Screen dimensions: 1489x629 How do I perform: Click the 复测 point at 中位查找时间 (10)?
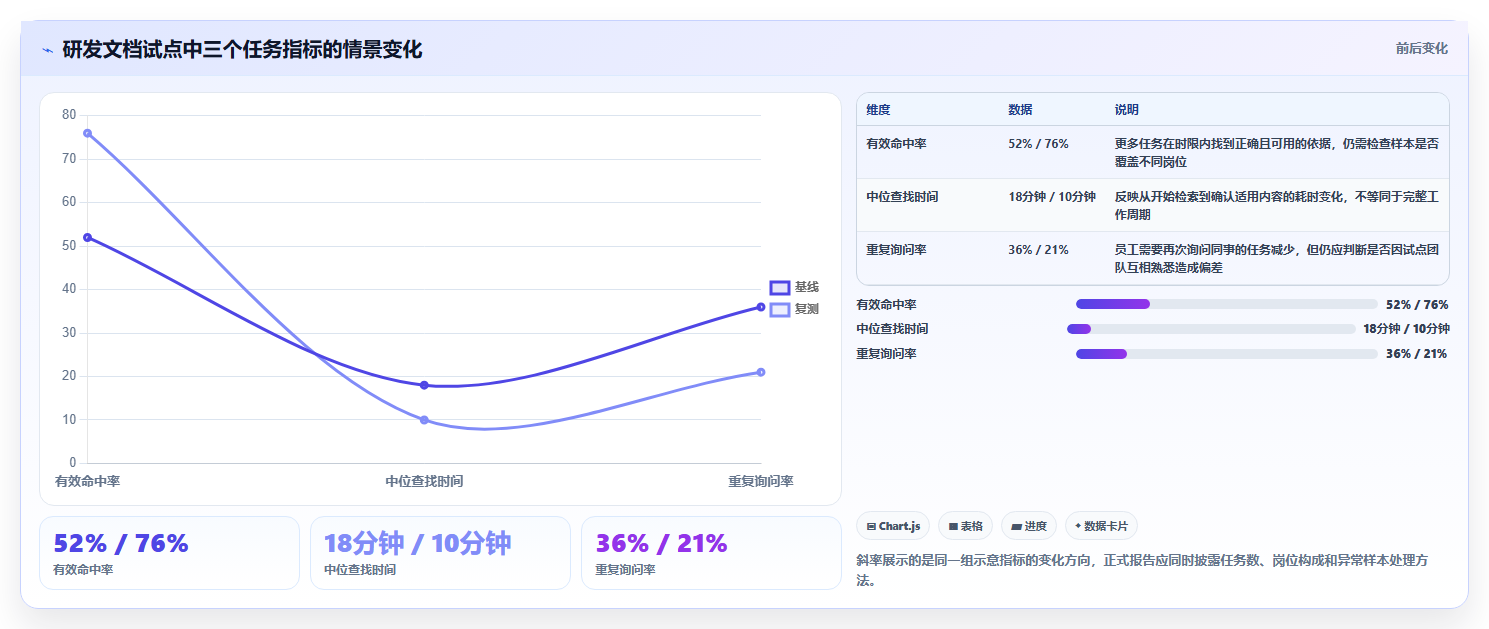pyautogui.click(x=424, y=420)
